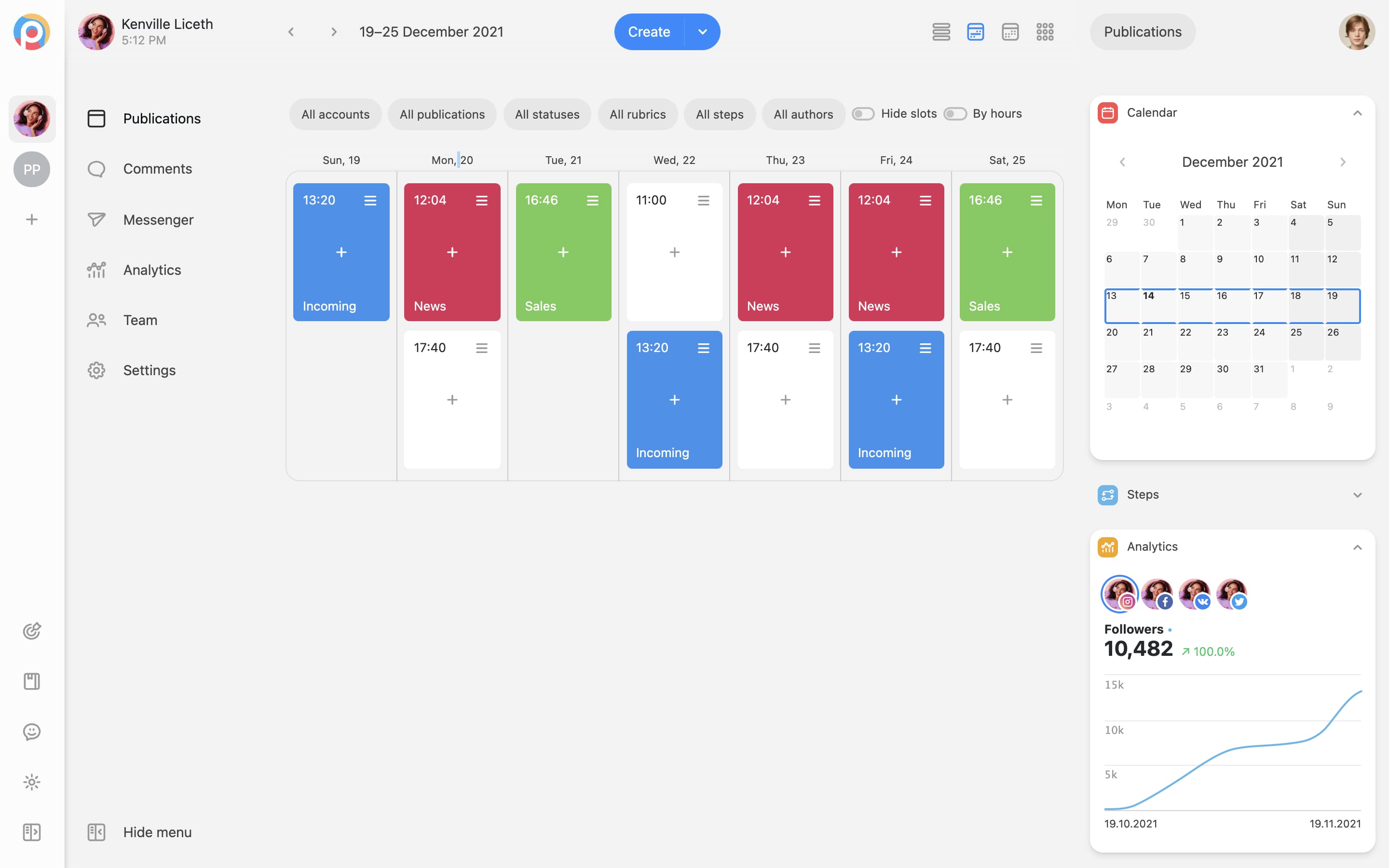Open the All authors filter
This screenshot has width=1389, height=868.
pos(803,114)
